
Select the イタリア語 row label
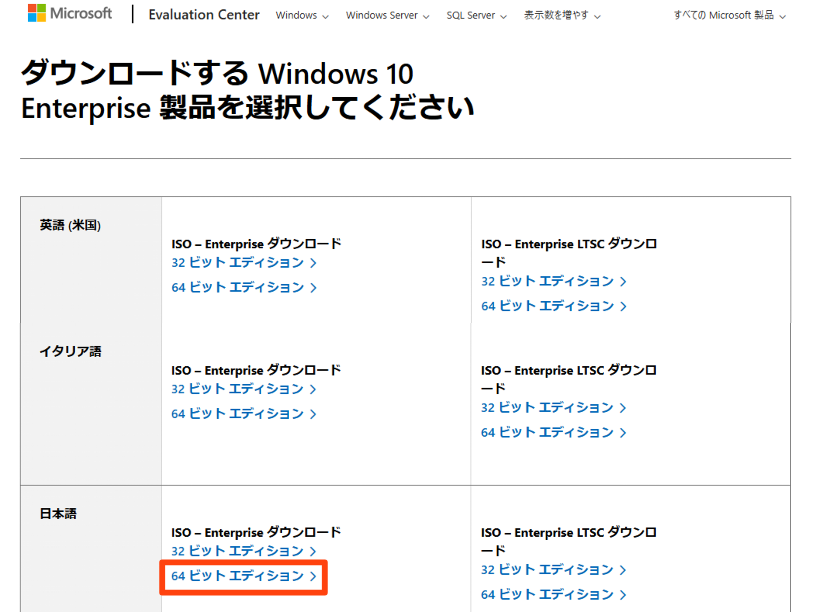[70, 352]
